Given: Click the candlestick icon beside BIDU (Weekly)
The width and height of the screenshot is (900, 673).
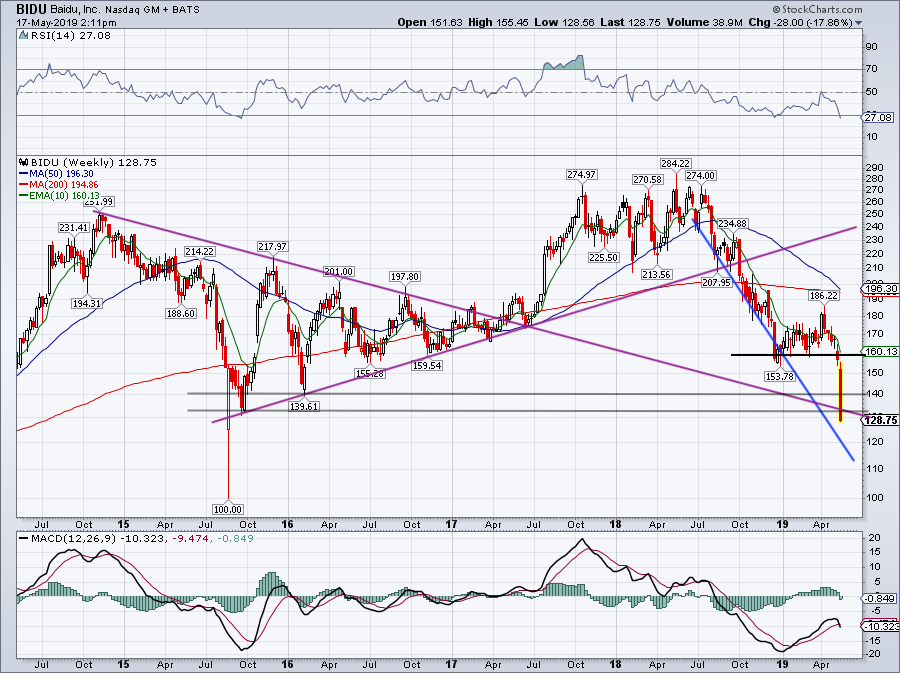Looking at the screenshot, I should tap(24, 162).
